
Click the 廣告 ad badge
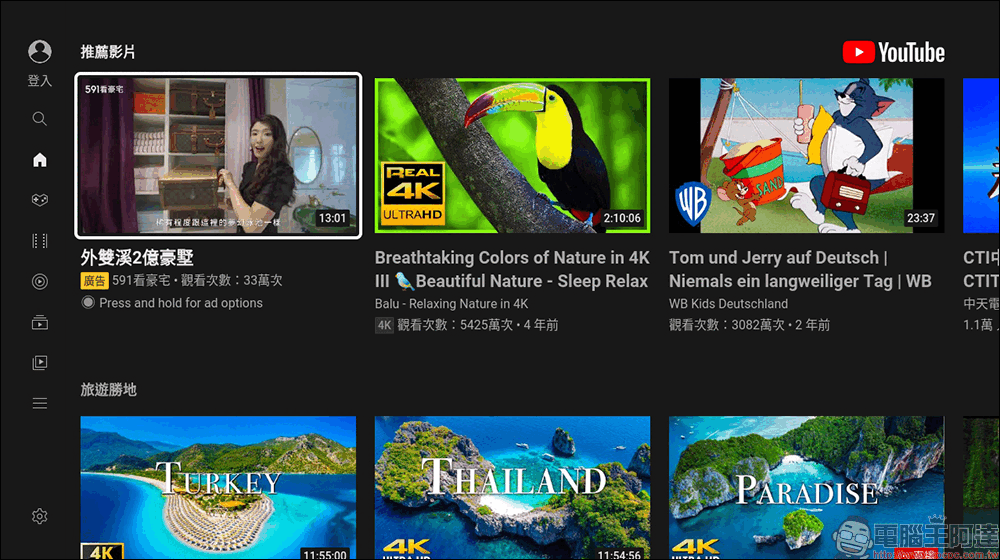(94, 281)
